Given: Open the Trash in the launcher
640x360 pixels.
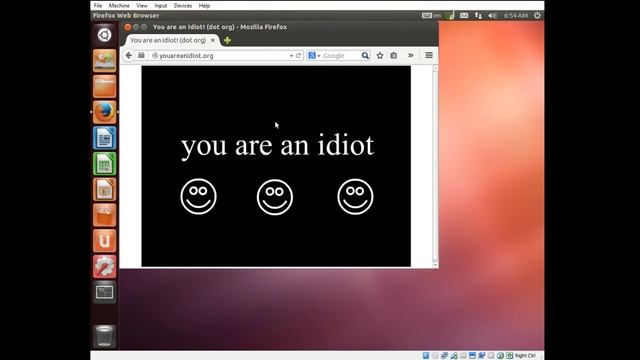Looking at the screenshot, I should point(104,336).
